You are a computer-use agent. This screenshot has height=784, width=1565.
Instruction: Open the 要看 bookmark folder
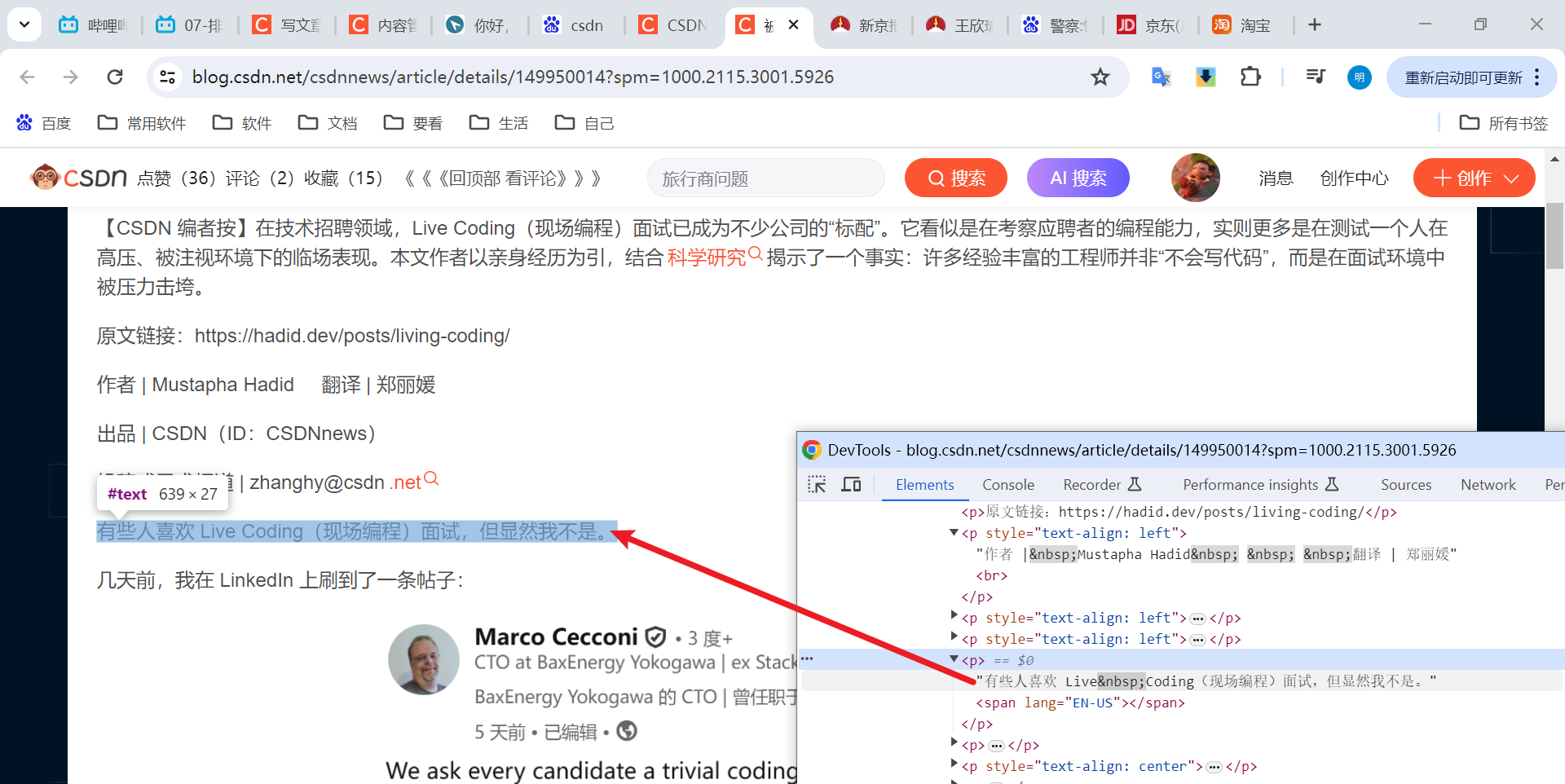pos(413,123)
